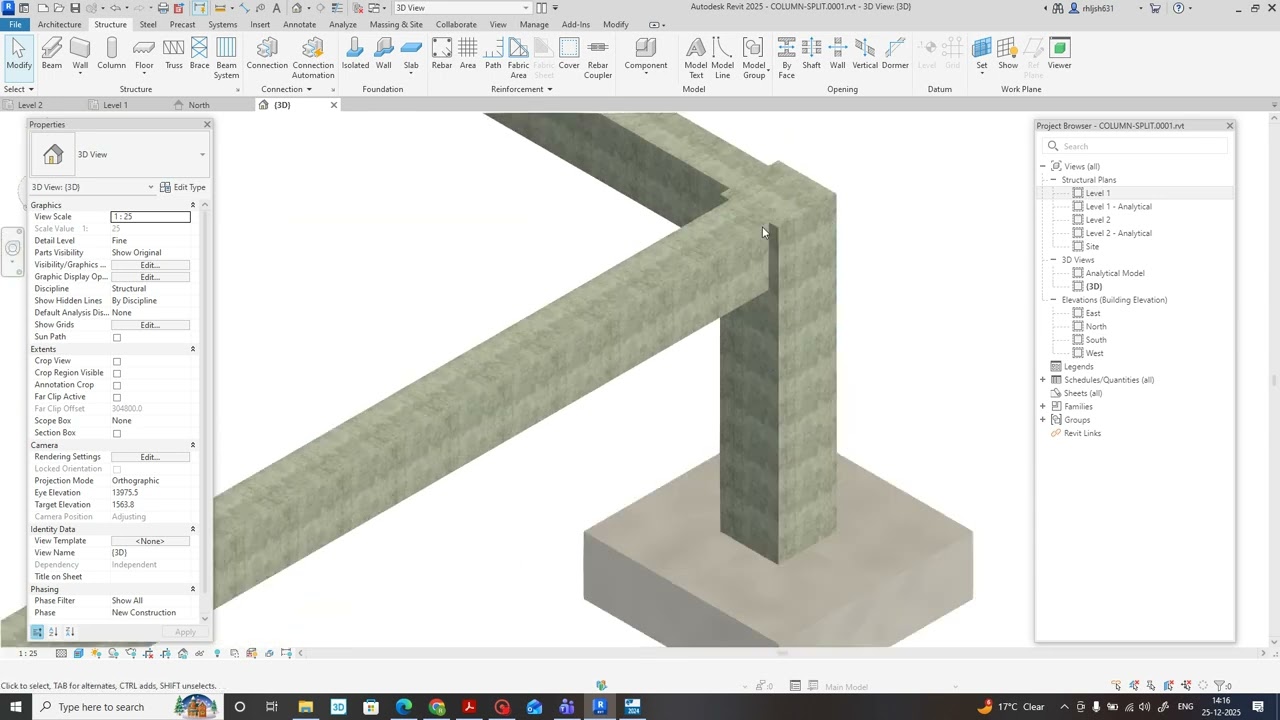The width and height of the screenshot is (1280, 720).
Task: Toggle the Sun Path checkbox
Action: pyautogui.click(x=117, y=337)
